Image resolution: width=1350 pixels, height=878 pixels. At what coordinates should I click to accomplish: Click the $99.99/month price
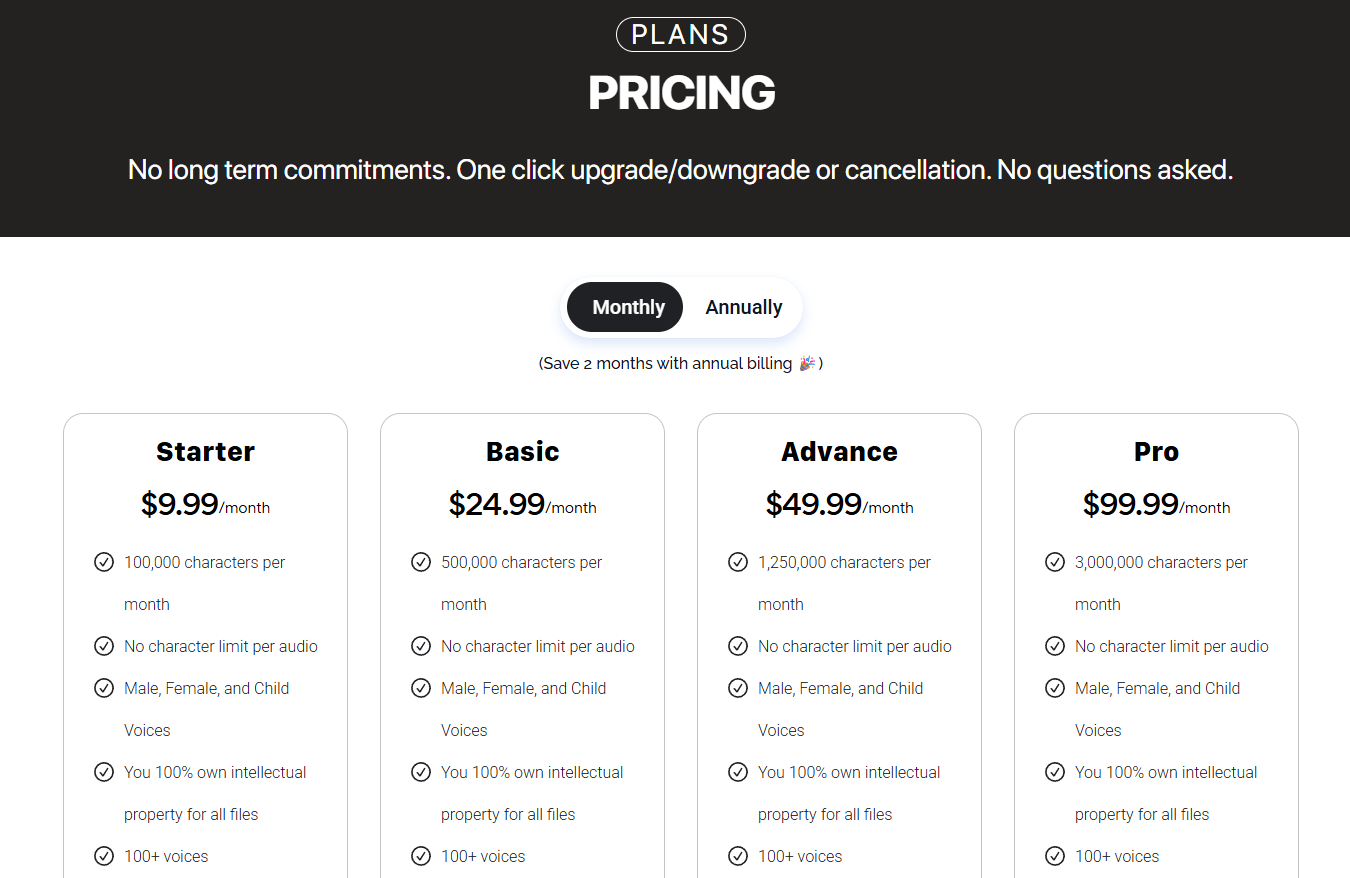coord(1156,505)
